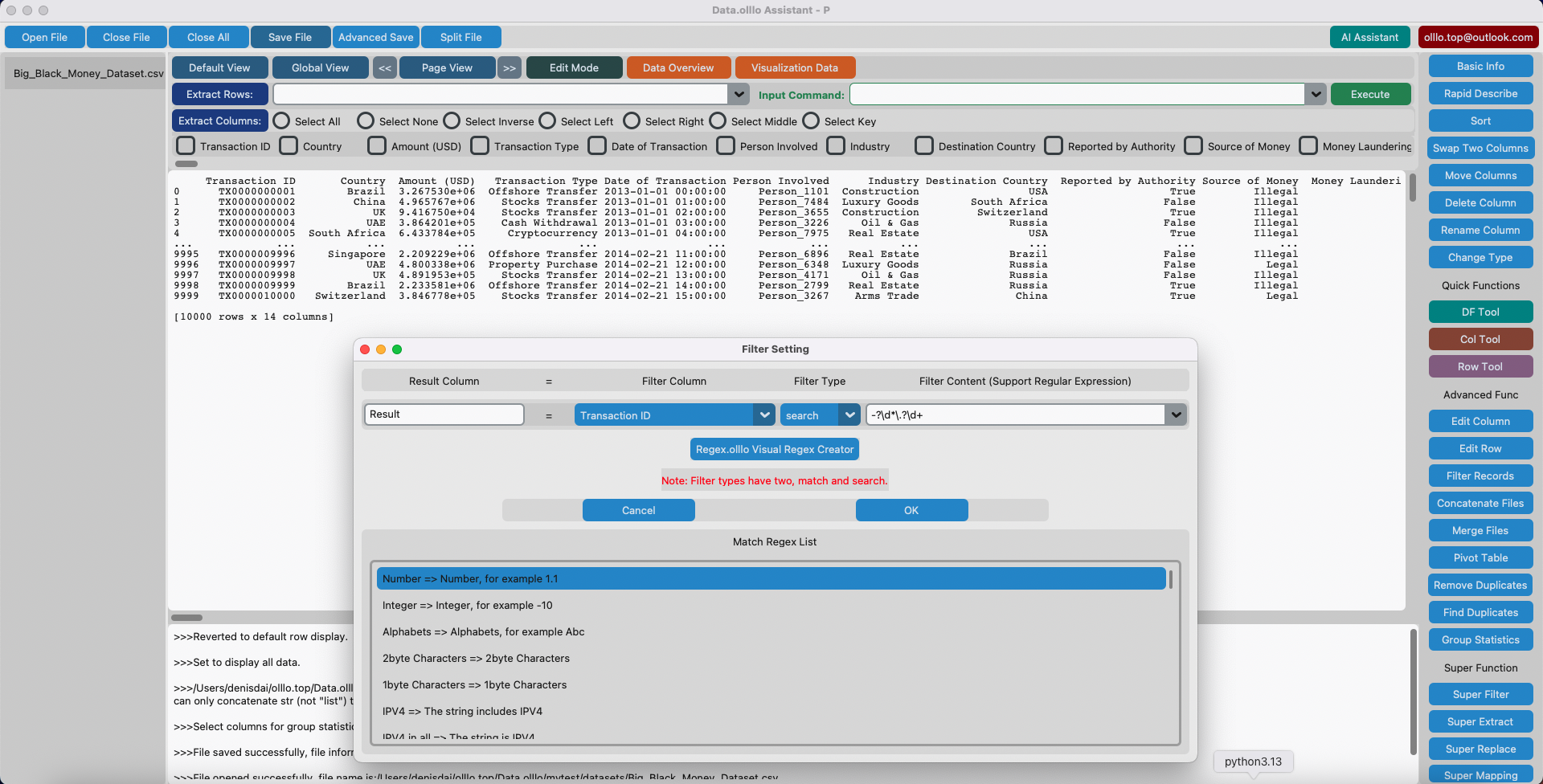The image size is (1543, 784).
Task: Expand the Filter Content regex dropdown
Action: [x=1176, y=415]
